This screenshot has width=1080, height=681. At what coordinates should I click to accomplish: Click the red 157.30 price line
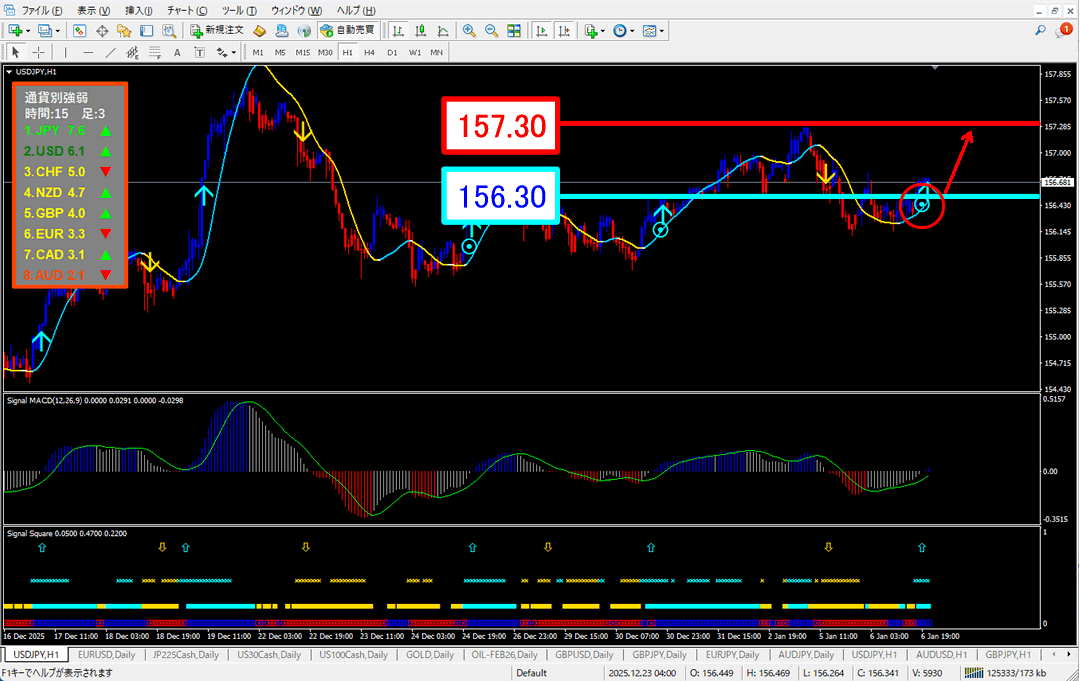(x=800, y=123)
